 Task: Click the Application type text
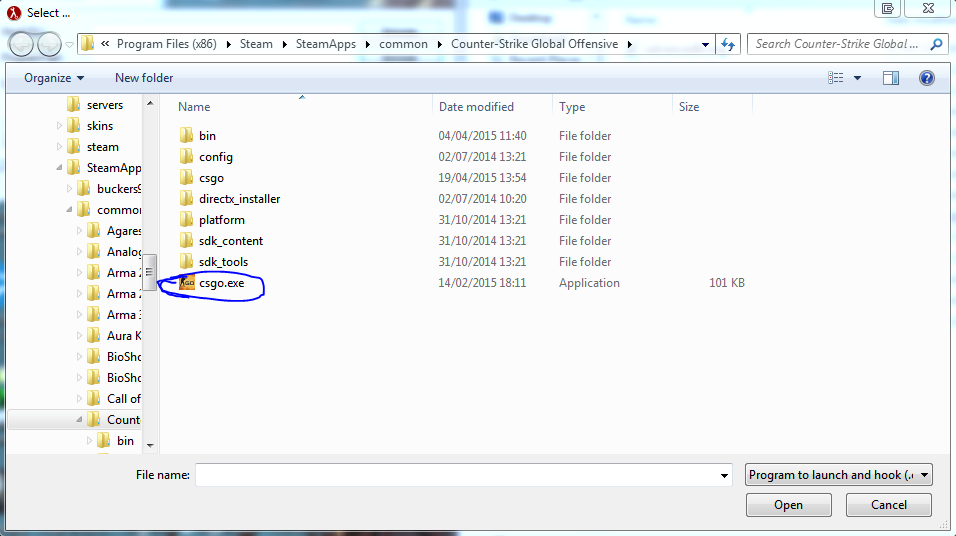(589, 283)
